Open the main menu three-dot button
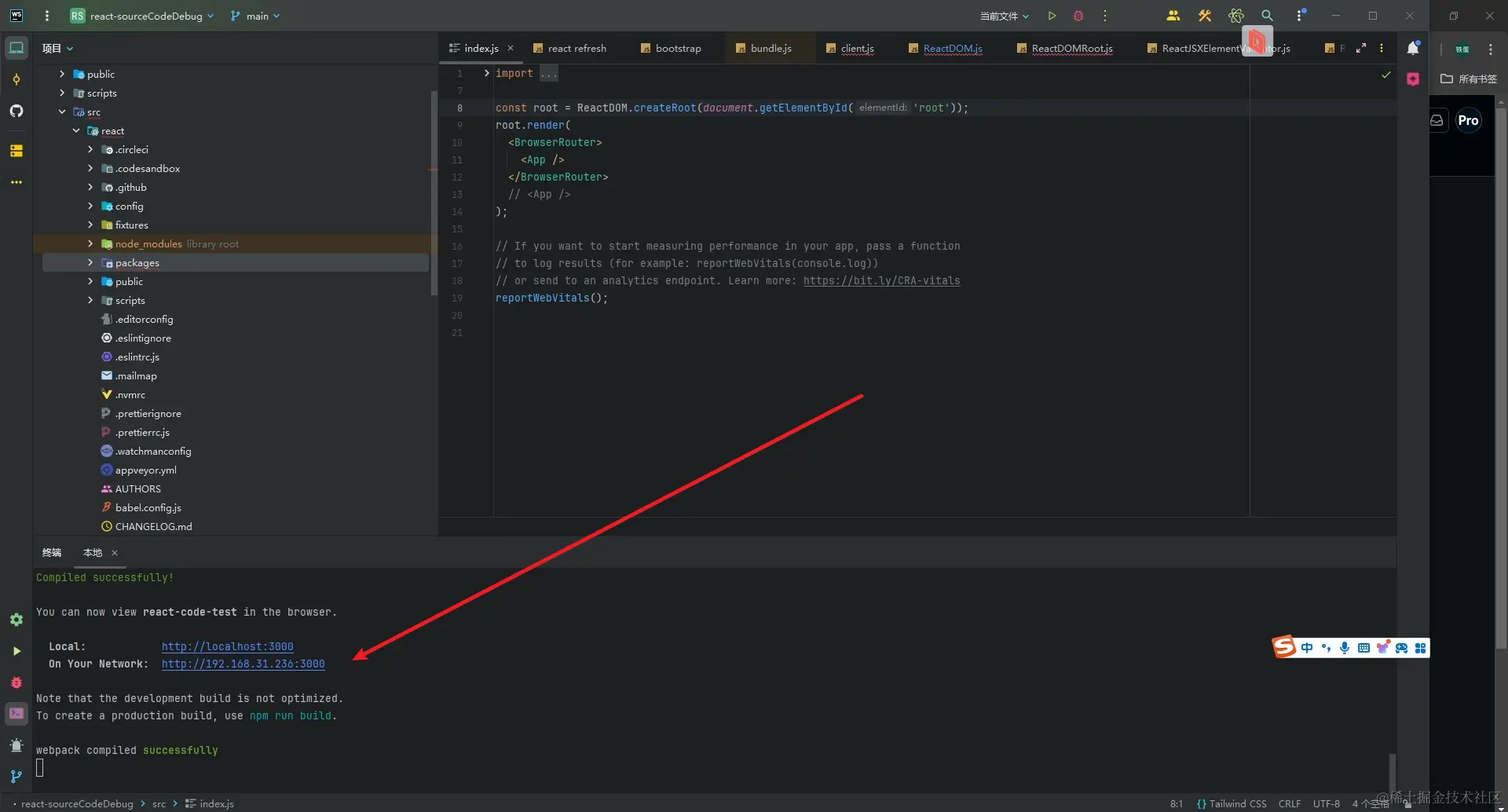 tap(47, 16)
